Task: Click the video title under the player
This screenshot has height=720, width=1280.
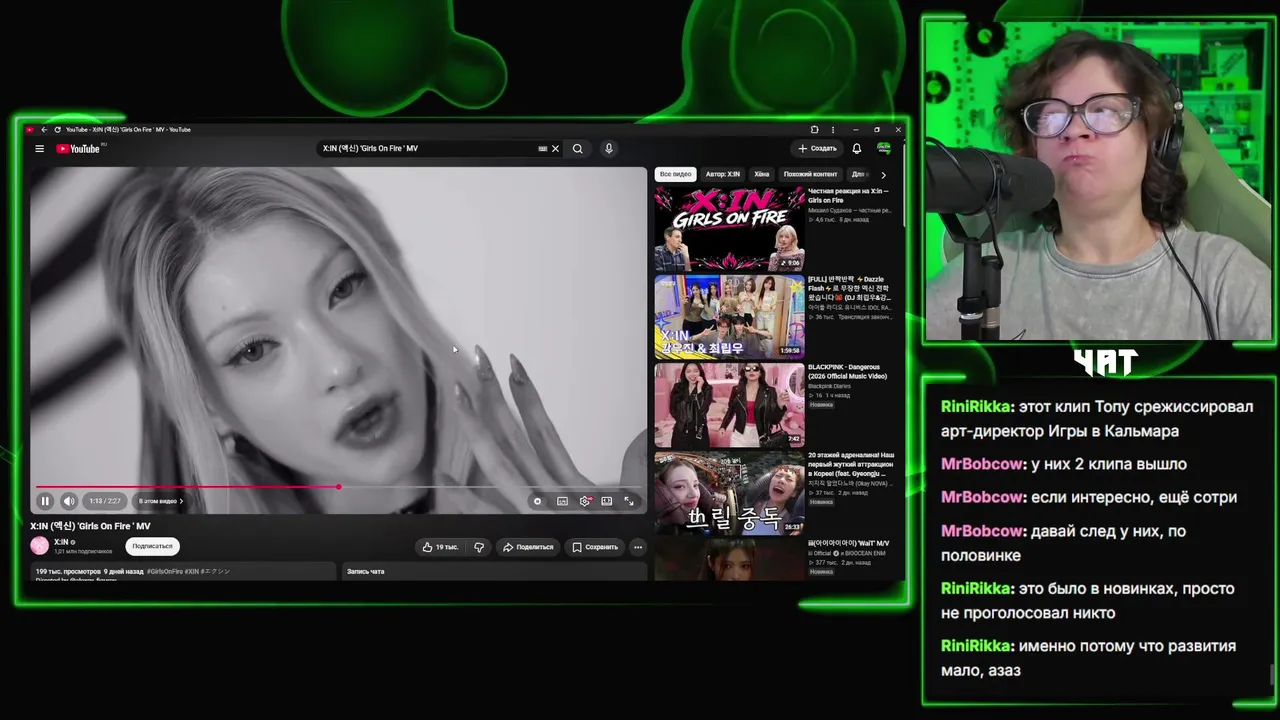Action: pos(91,526)
